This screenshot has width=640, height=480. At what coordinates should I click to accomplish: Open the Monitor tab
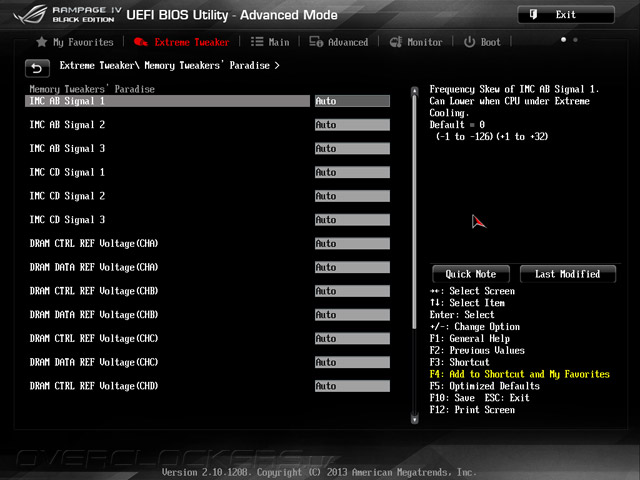[x=416, y=42]
